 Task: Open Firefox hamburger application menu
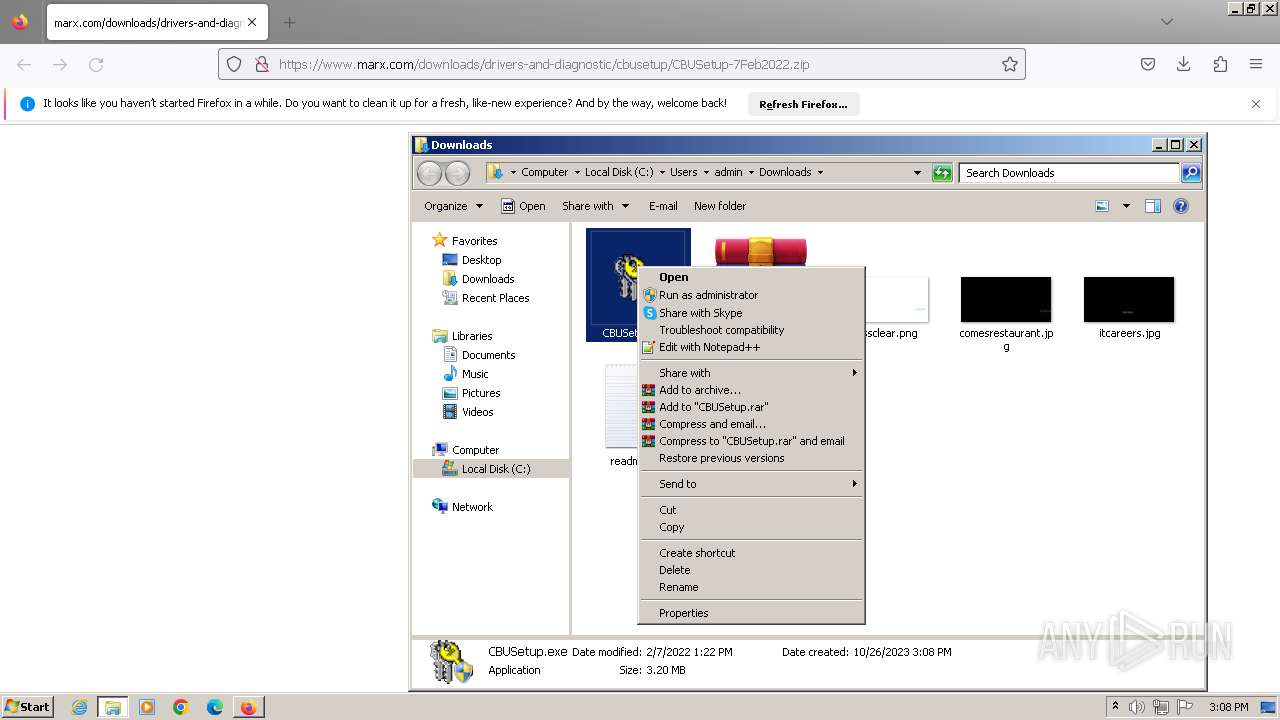click(x=1256, y=64)
